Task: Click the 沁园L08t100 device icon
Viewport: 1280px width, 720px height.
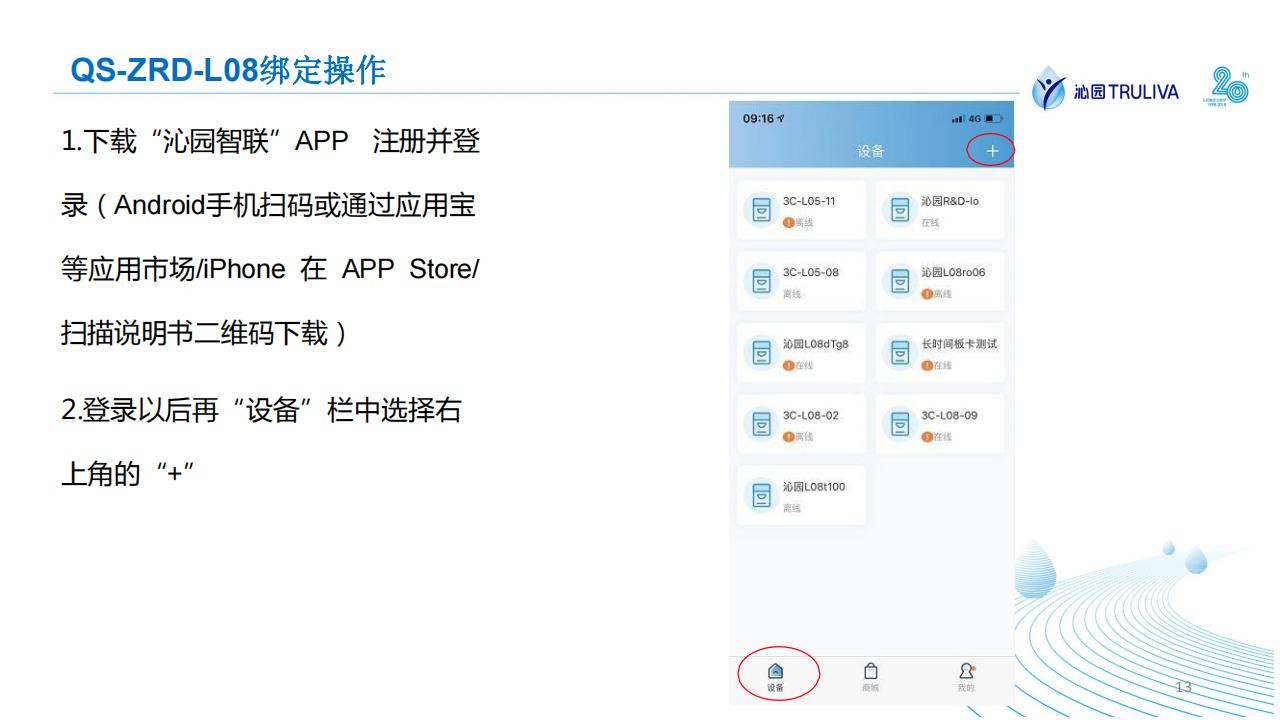Action: click(762, 497)
